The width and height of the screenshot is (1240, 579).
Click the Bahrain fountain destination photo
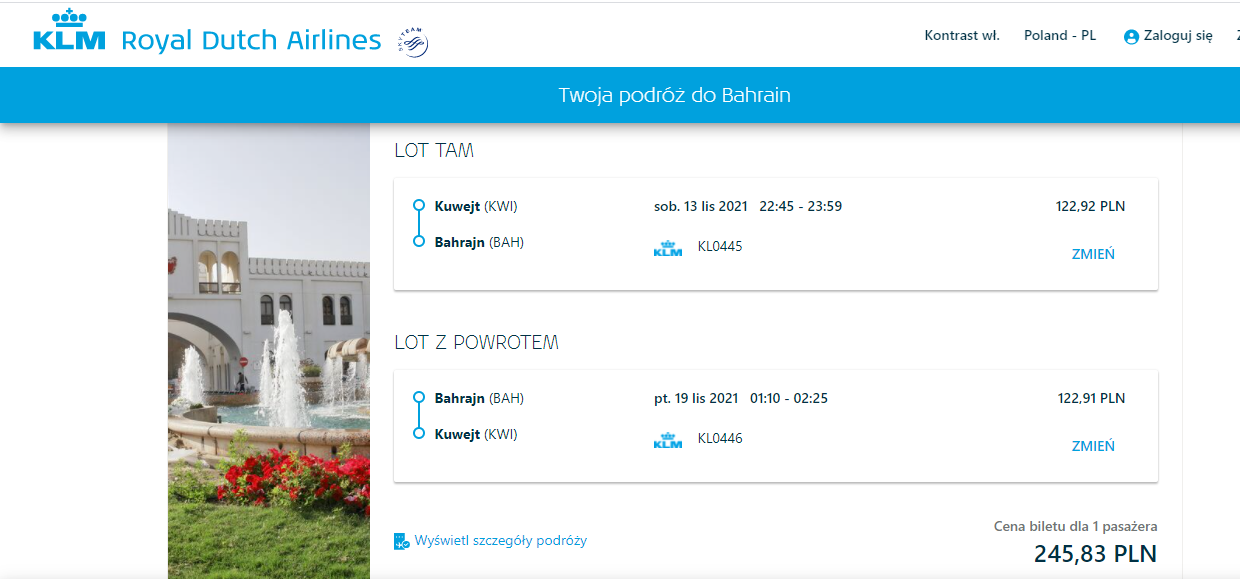pyautogui.click(x=269, y=351)
